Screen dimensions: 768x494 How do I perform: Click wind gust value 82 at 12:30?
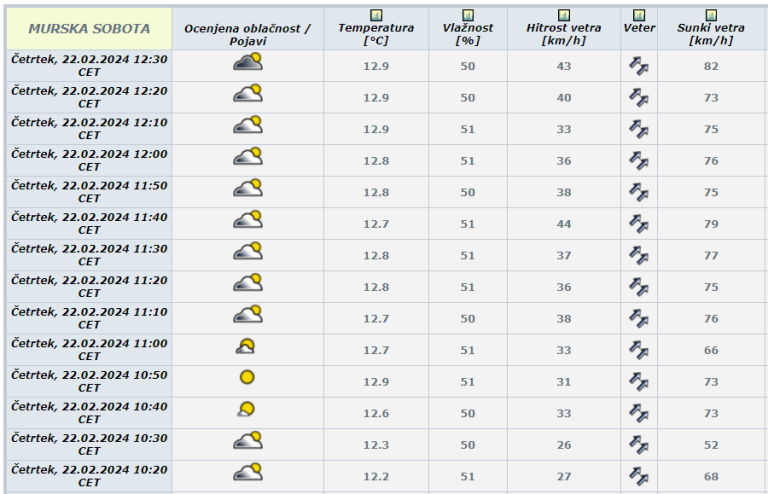pos(711,66)
